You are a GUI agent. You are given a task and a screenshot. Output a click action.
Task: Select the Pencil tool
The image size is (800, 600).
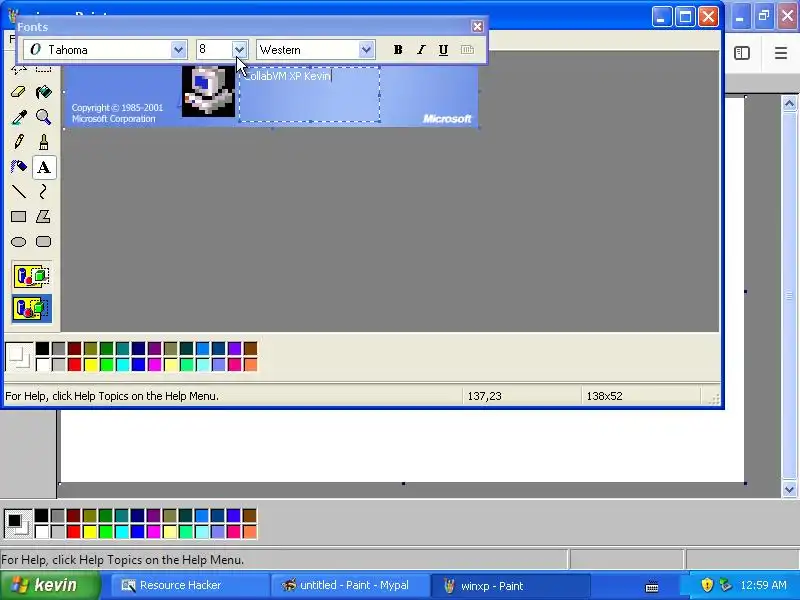click(18, 142)
